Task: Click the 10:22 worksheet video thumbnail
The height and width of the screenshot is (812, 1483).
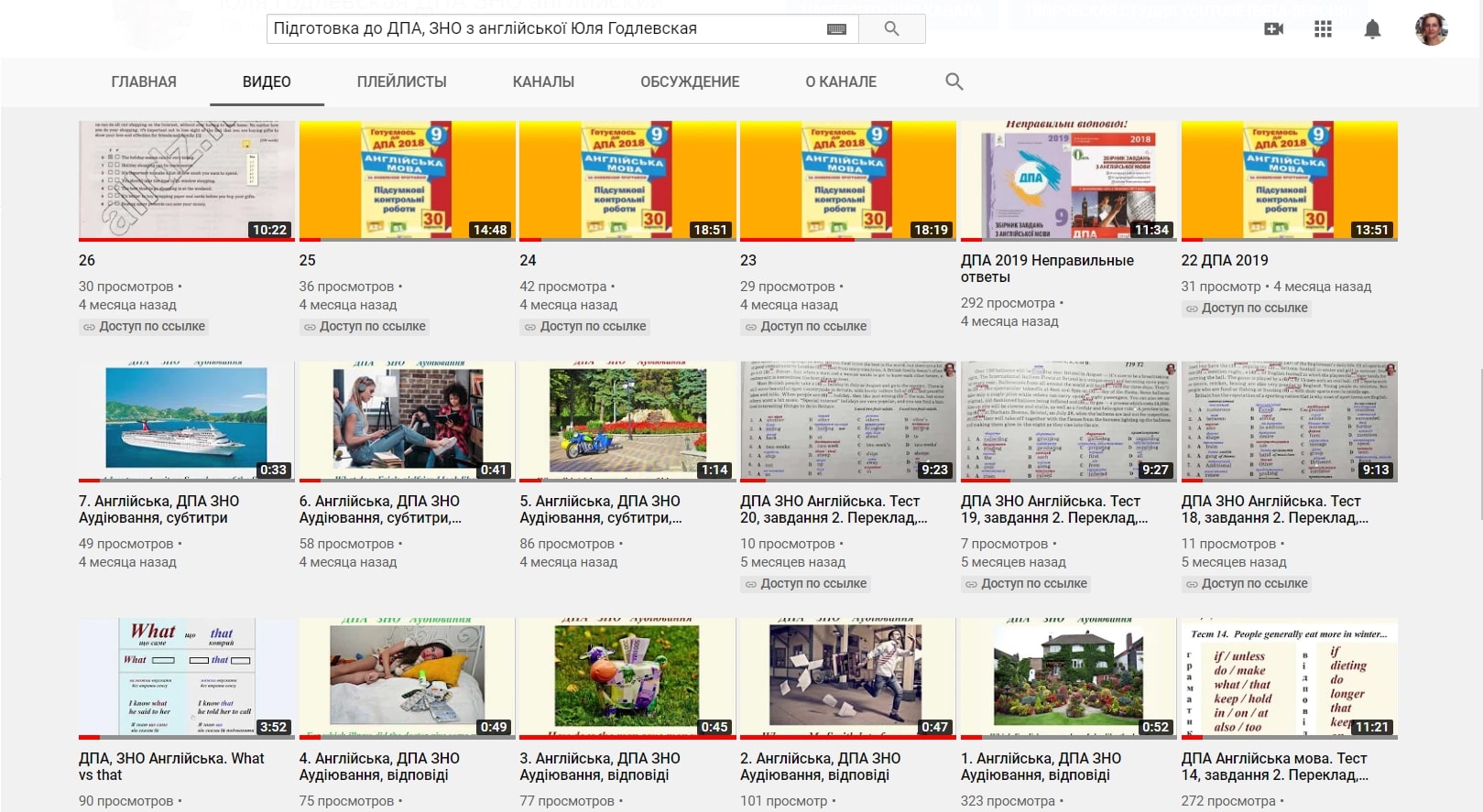Action: point(186,180)
